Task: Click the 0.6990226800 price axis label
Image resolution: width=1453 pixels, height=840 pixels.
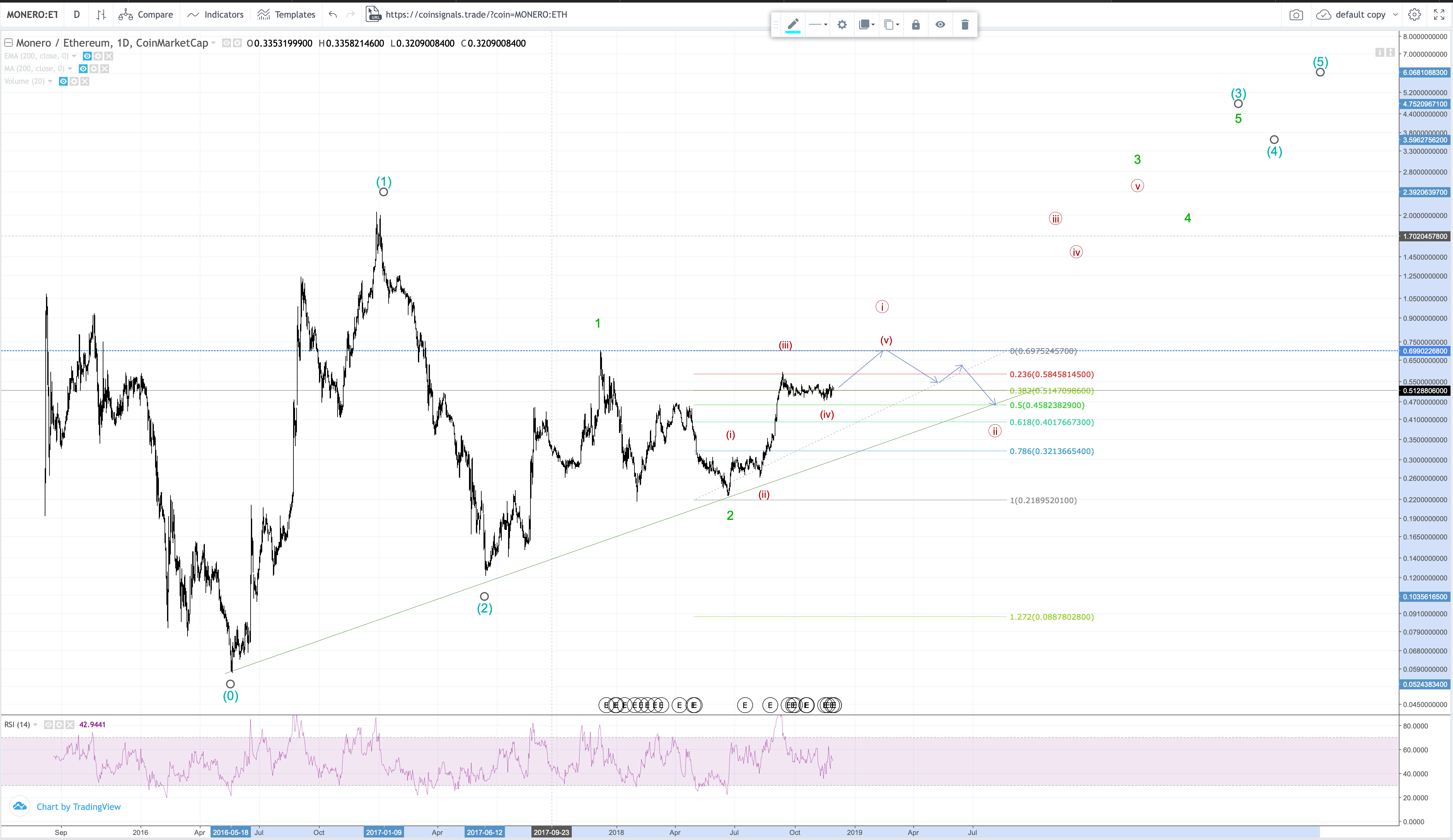Action: click(1425, 351)
